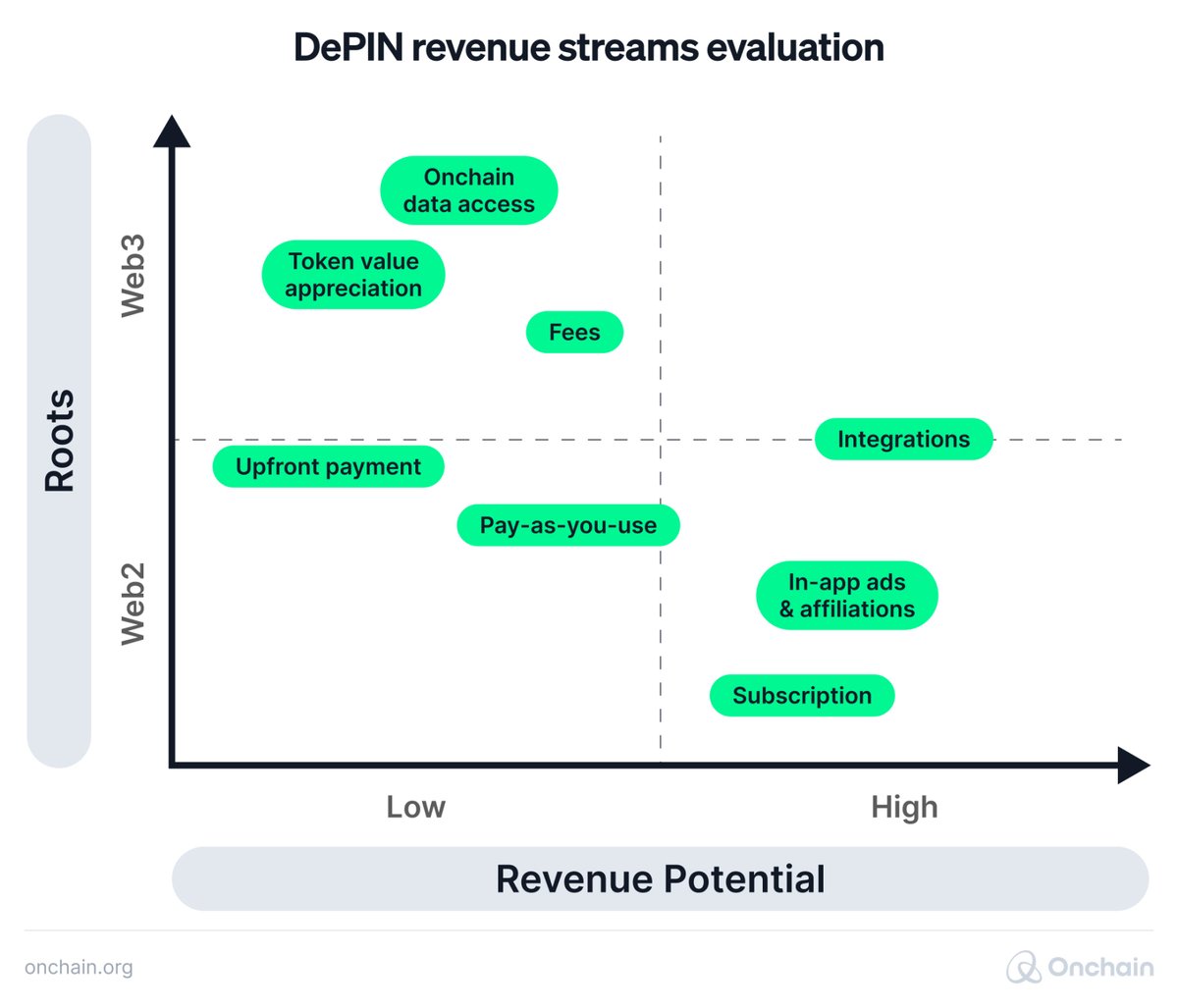The height and width of the screenshot is (1008, 1178).
Task: Click the 'Pay-as-you-use' bubble
Action: point(567,525)
